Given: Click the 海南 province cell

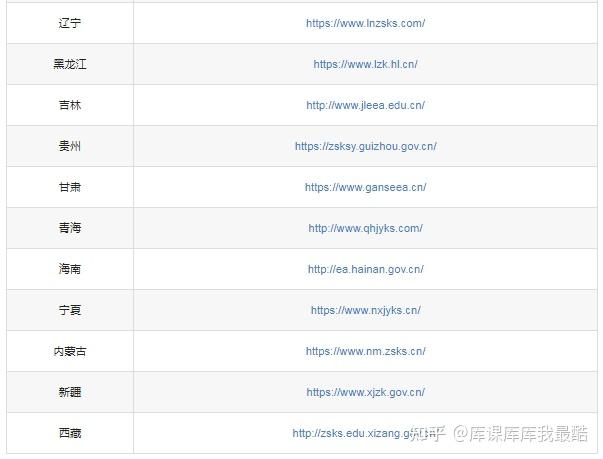Looking at the screenshot, I should click(70, 269).
